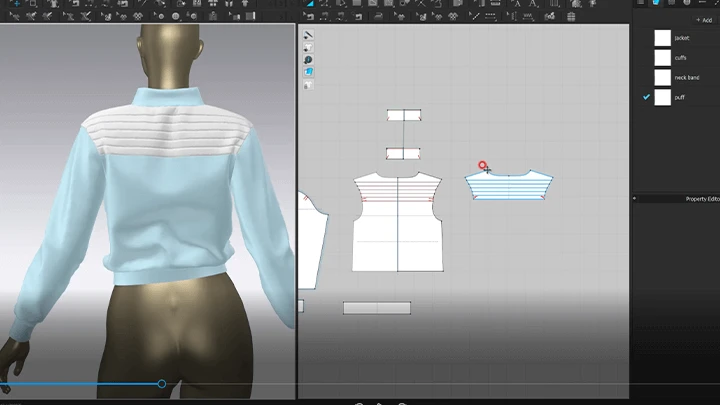Click the blue checkmark beside puff fabric
The width and height of the screenshot is (720, 405).
646,97
